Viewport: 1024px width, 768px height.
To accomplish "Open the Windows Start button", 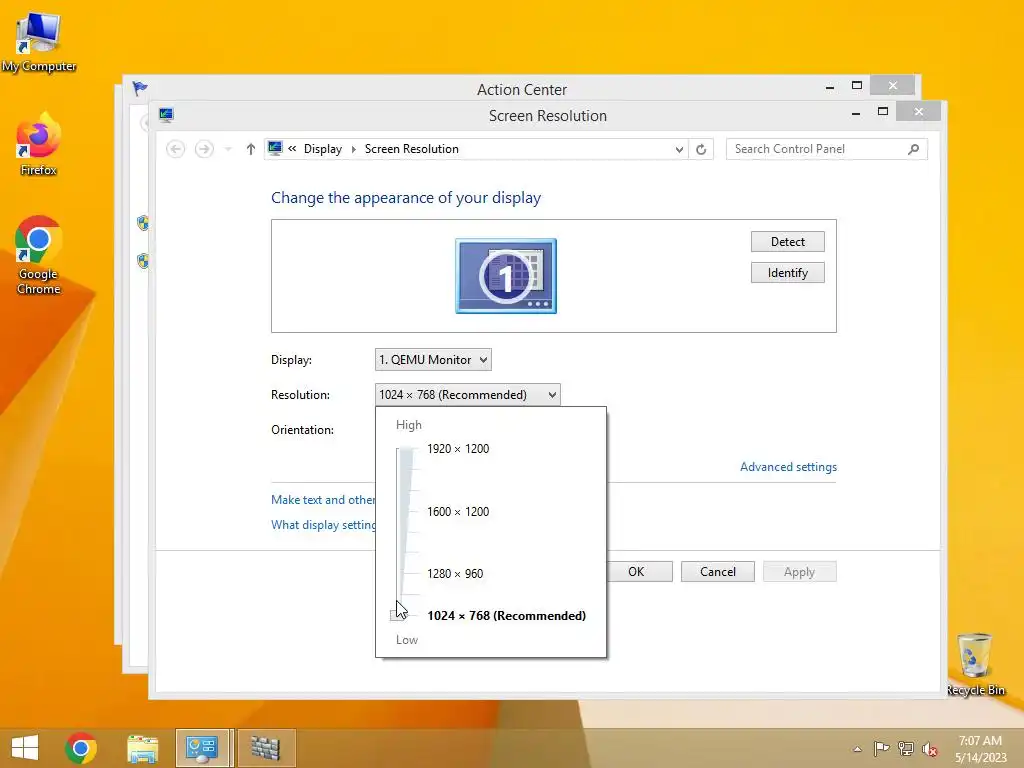I will [x=25, y=747].
